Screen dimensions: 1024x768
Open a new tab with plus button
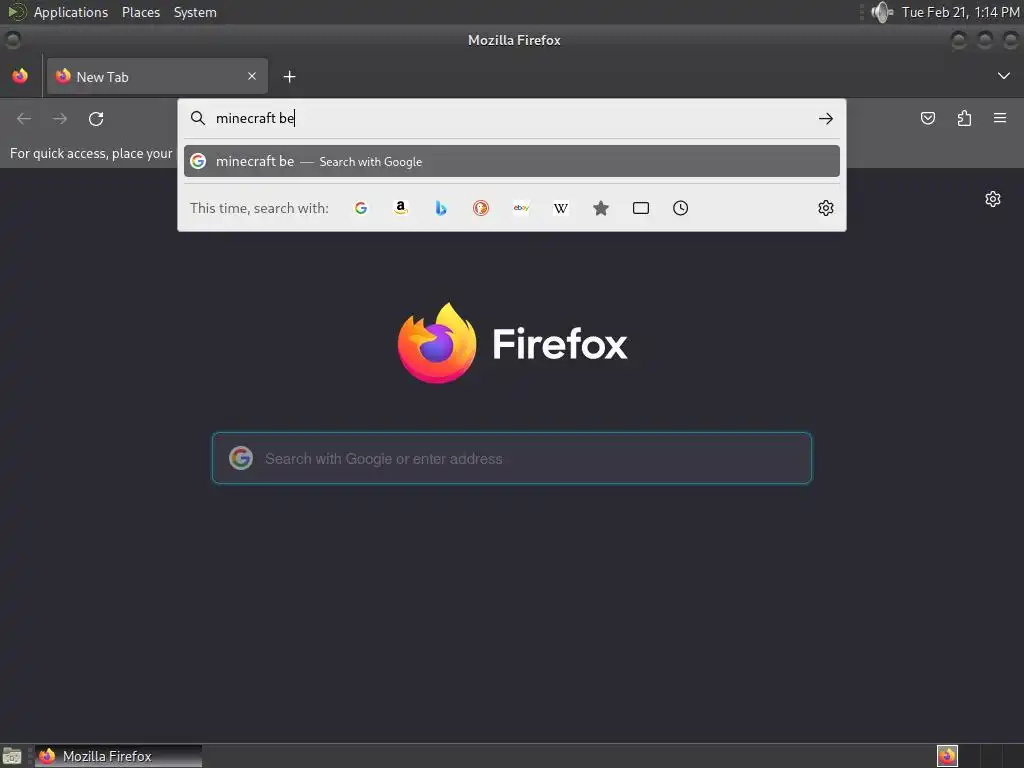tap(289, 77)
